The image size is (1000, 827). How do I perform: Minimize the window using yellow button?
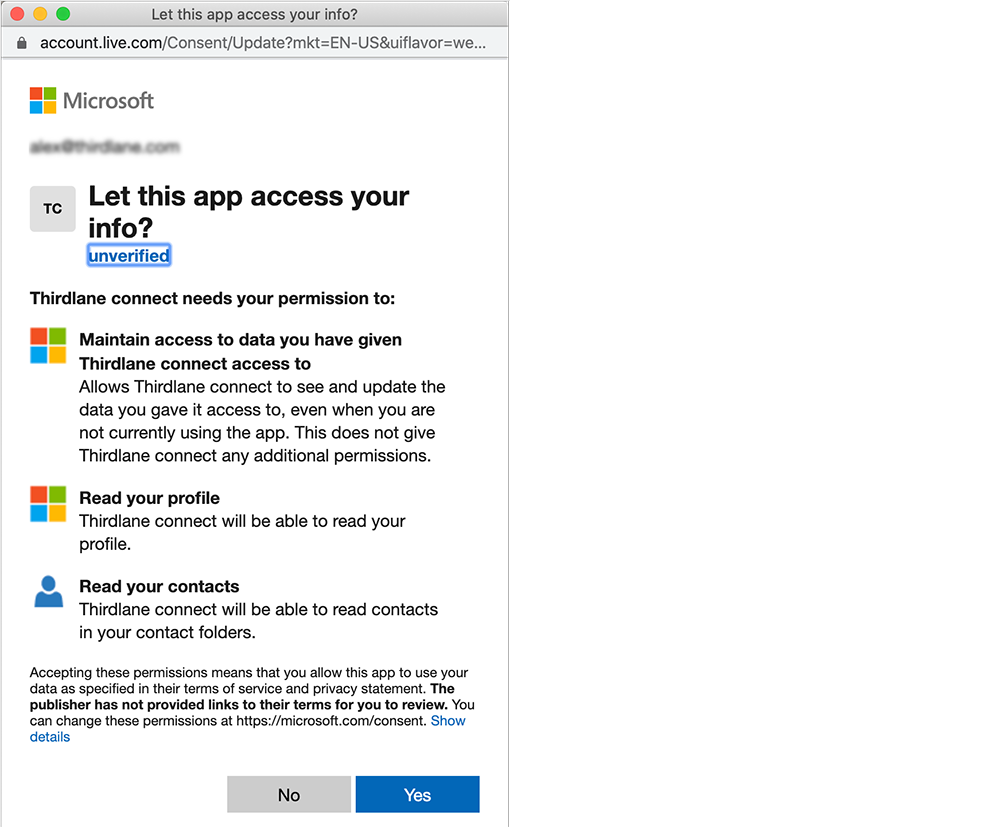pos(40,14)
